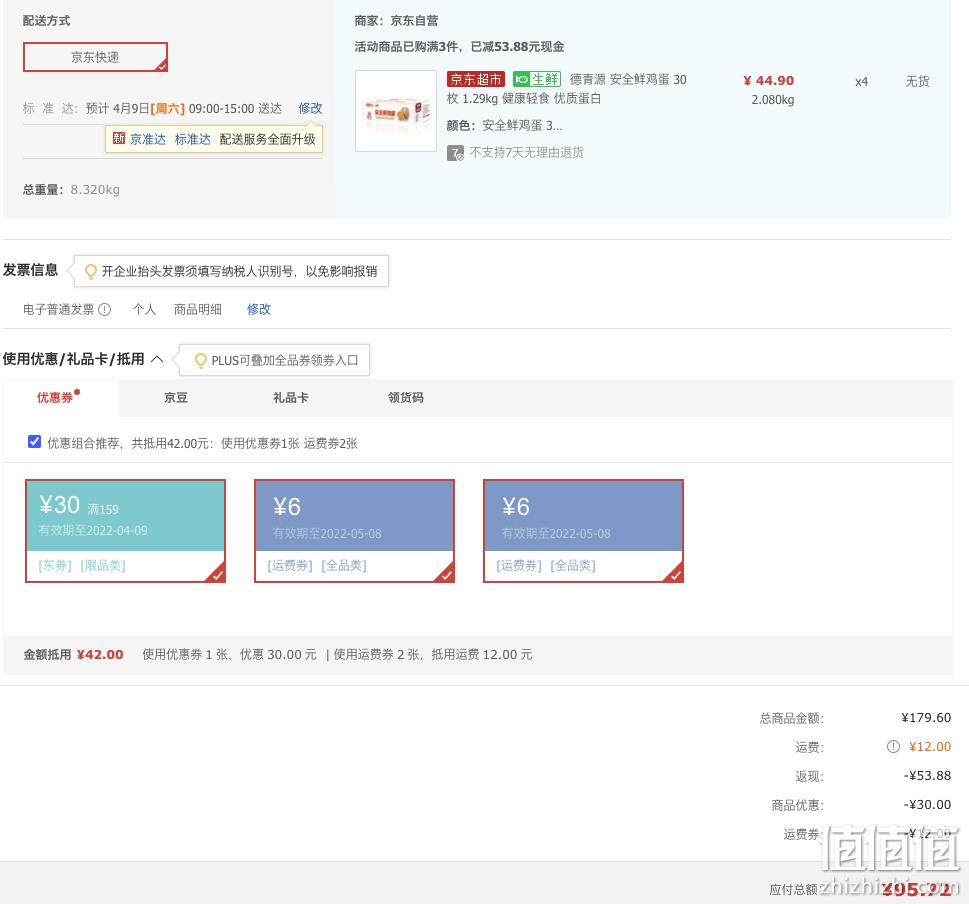This screenshot has height=904, width=969.
Task: Uncheck the 优惠组合推荐 checkbox
Action: (x=35, y=442)
